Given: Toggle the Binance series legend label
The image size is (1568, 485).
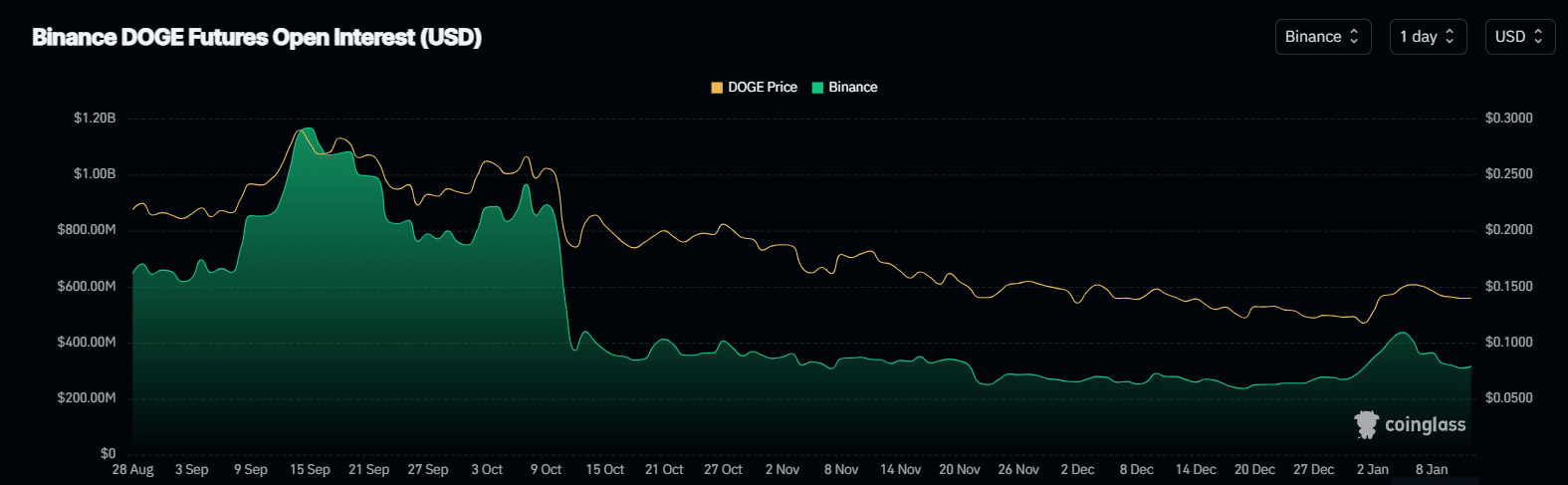Looking at the screenshot, I should click(852, 88).
